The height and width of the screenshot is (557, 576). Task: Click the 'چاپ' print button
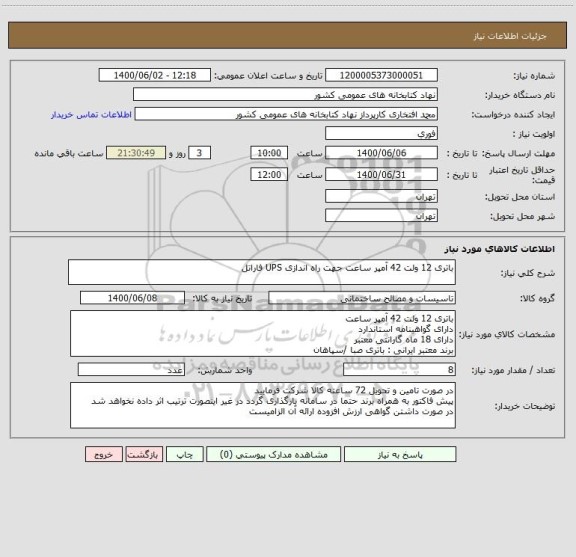pyautogui.click(x=184, y=454)
